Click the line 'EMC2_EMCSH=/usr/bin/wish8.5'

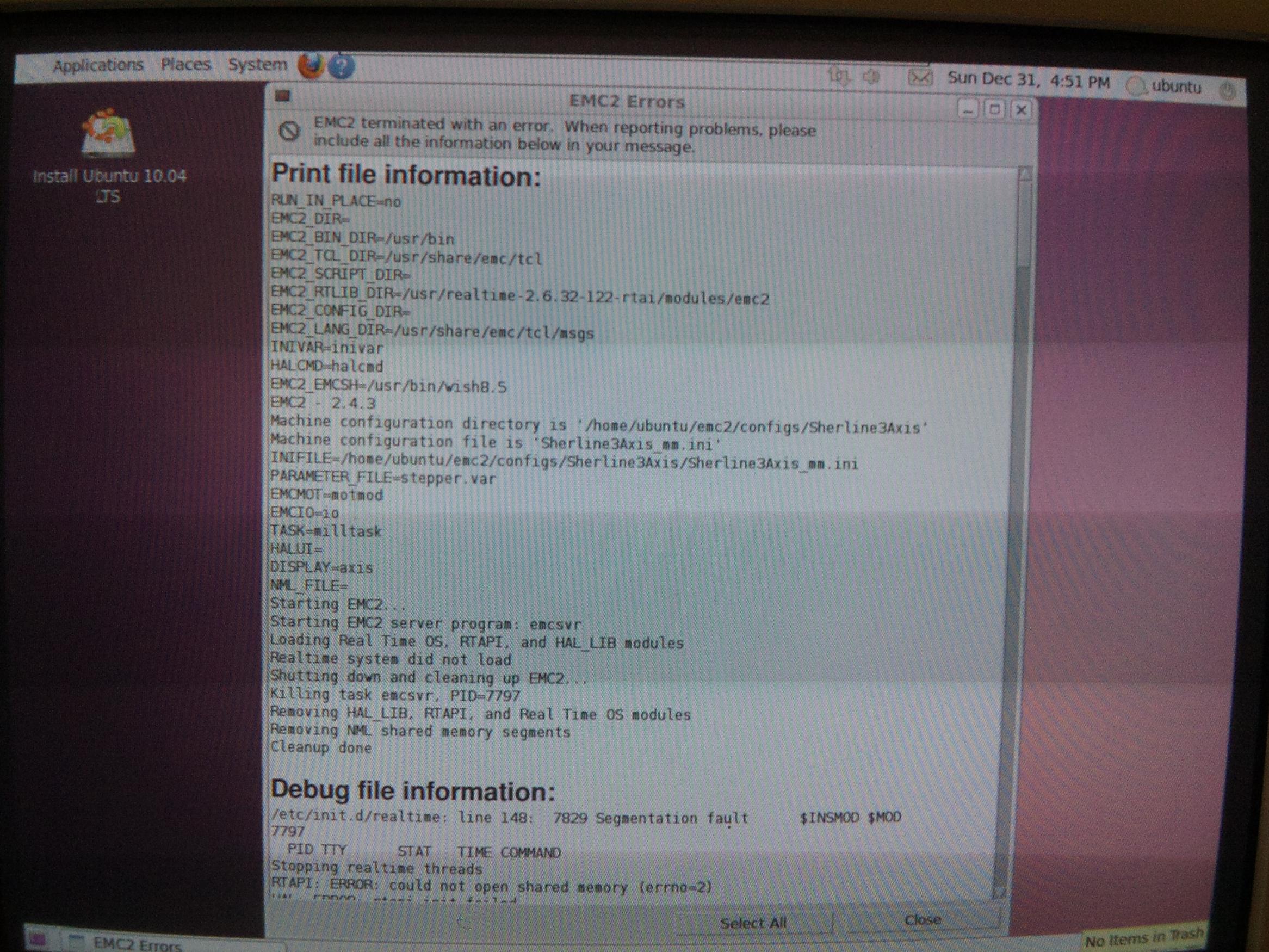(x=389, y=385)
